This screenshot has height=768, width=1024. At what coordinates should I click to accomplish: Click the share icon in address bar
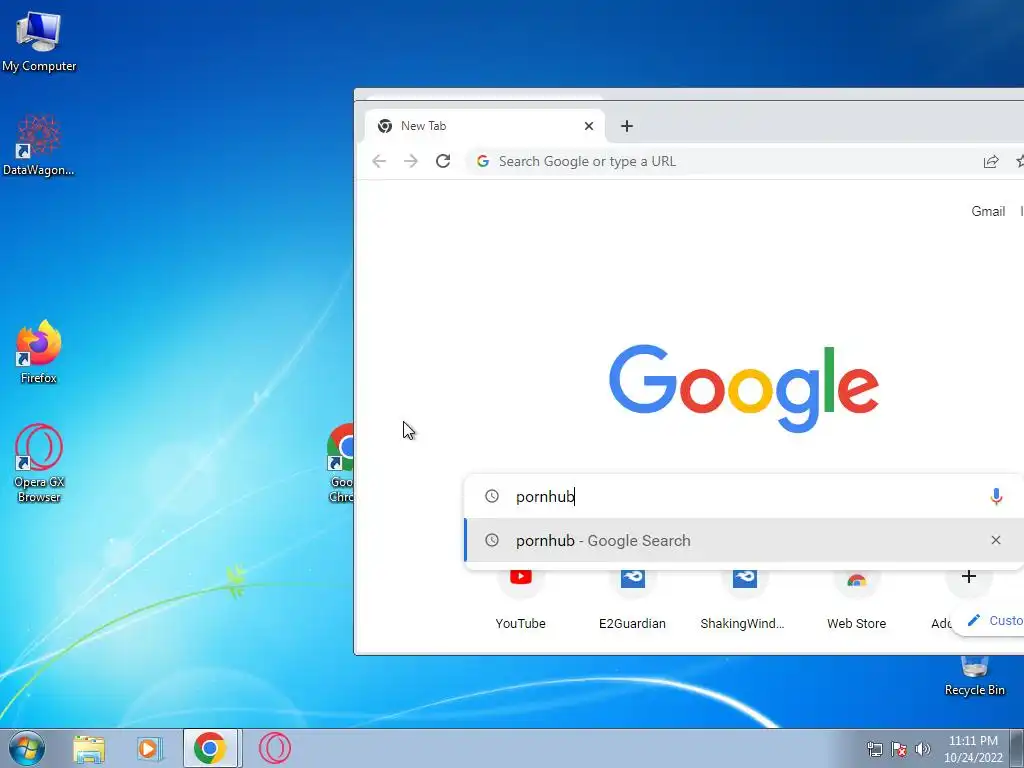[991, 161]
